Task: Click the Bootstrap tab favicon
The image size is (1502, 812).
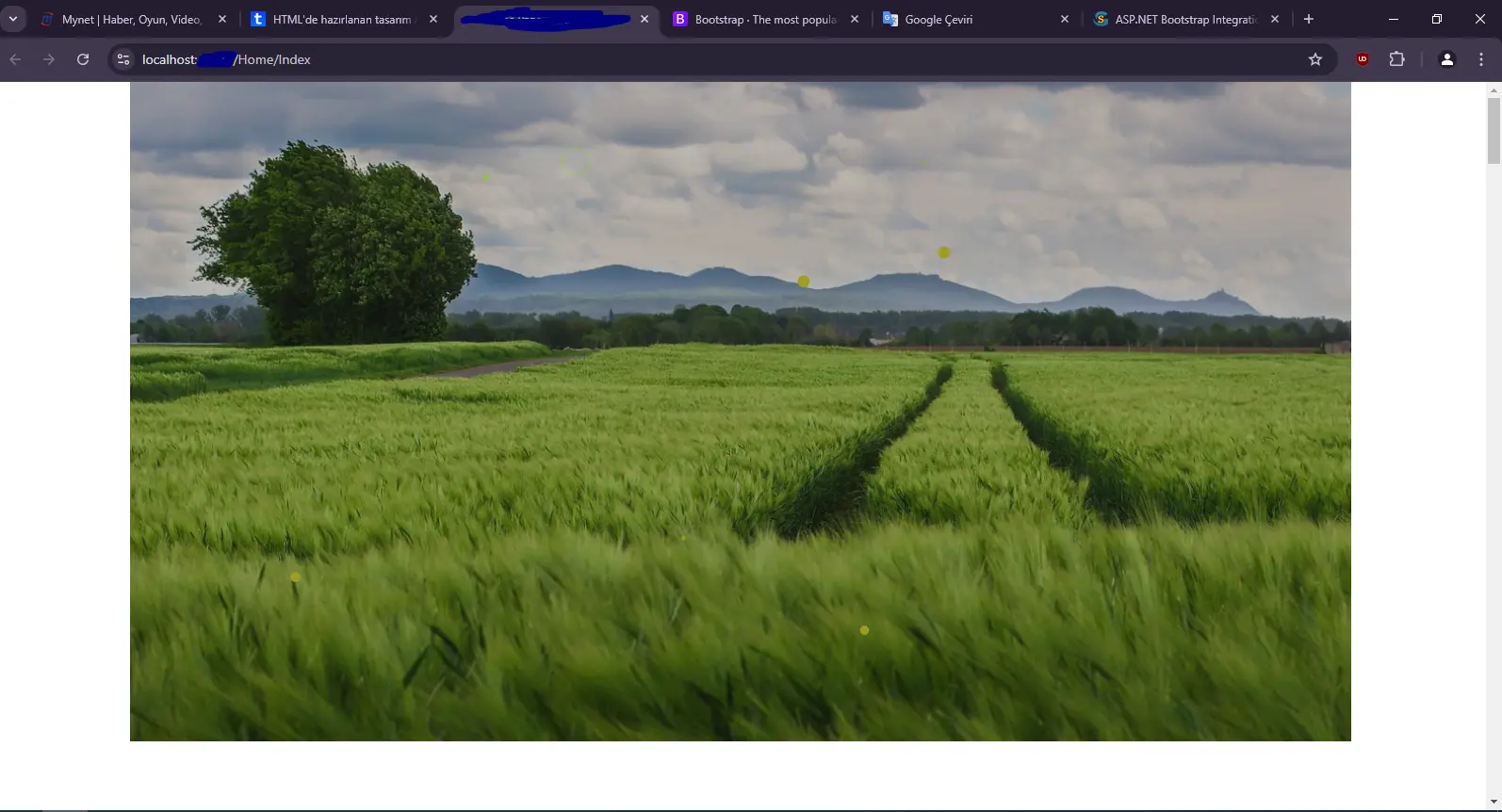Action: (679, 19)
